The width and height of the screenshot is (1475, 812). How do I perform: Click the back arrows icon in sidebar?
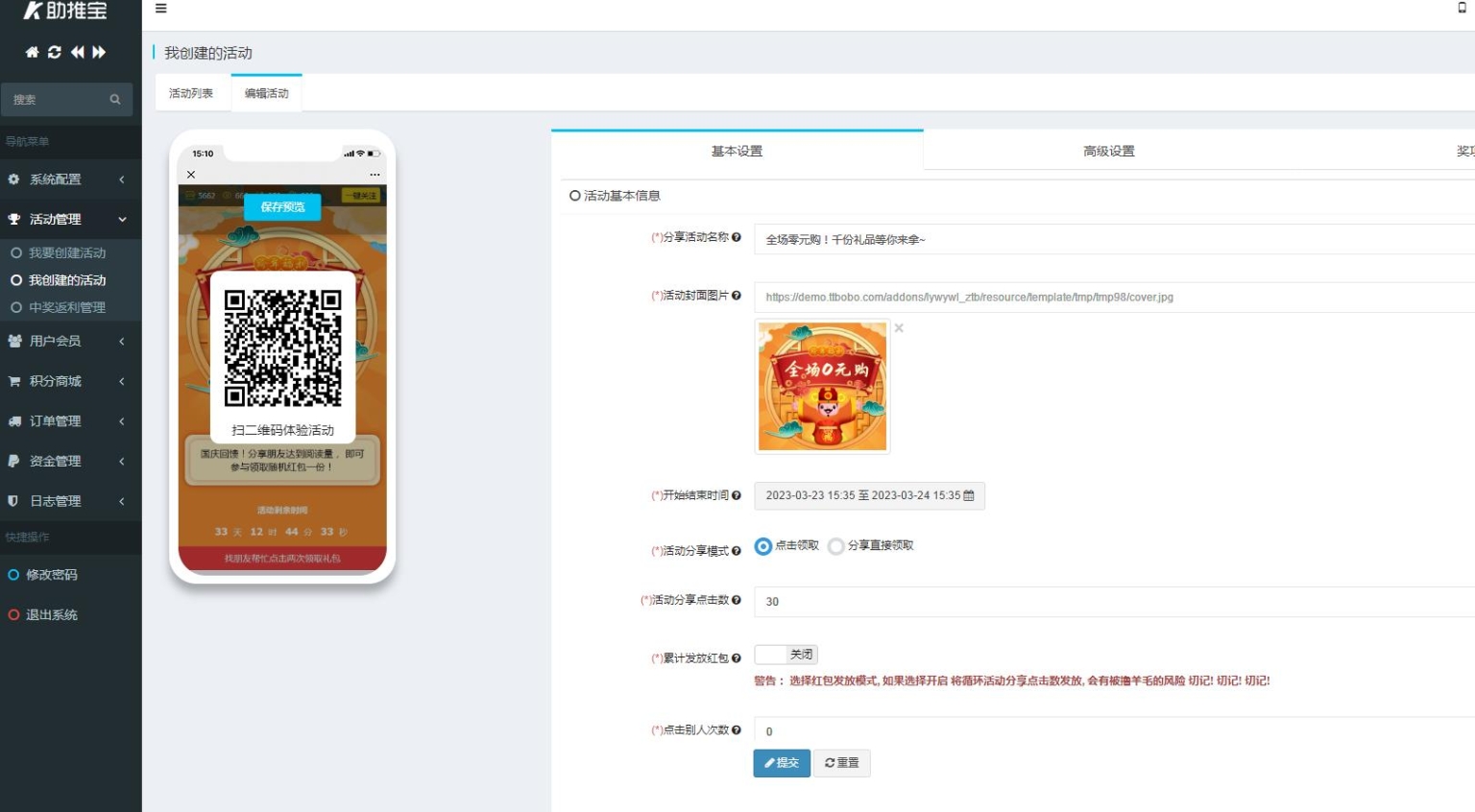point(77,53)
